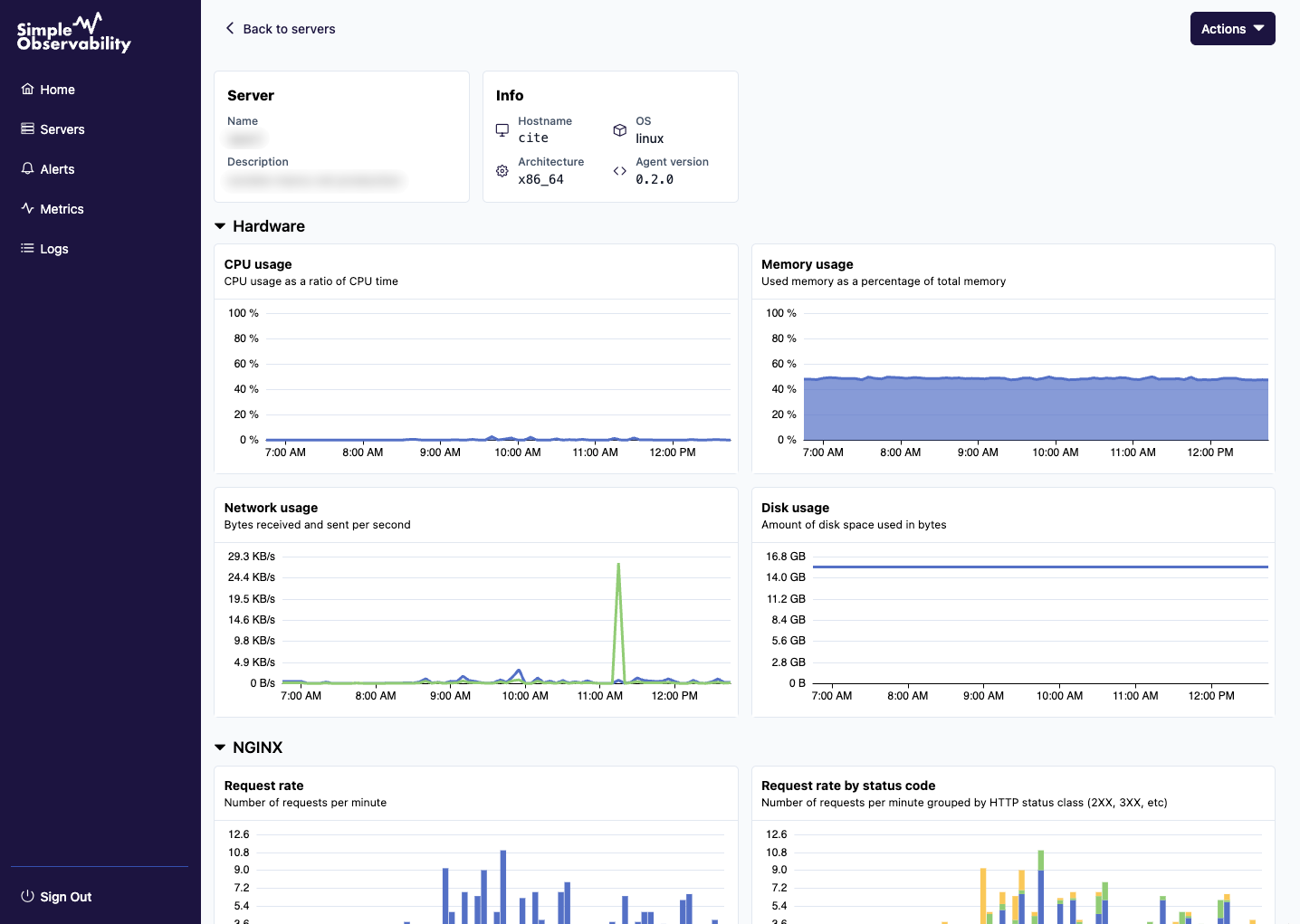Click Request rate by status code title

coord(848,786)
